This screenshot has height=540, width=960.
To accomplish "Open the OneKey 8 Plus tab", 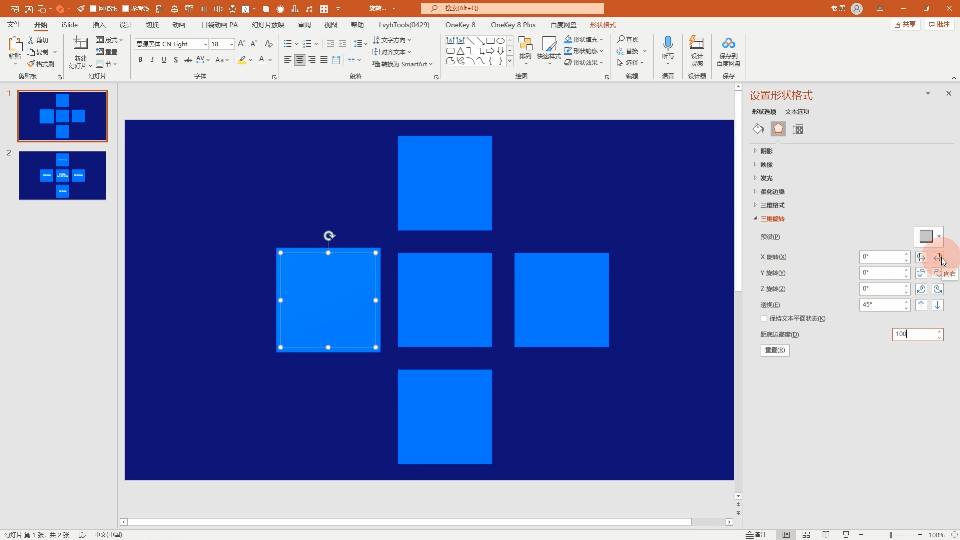I will tap(513, 25).
